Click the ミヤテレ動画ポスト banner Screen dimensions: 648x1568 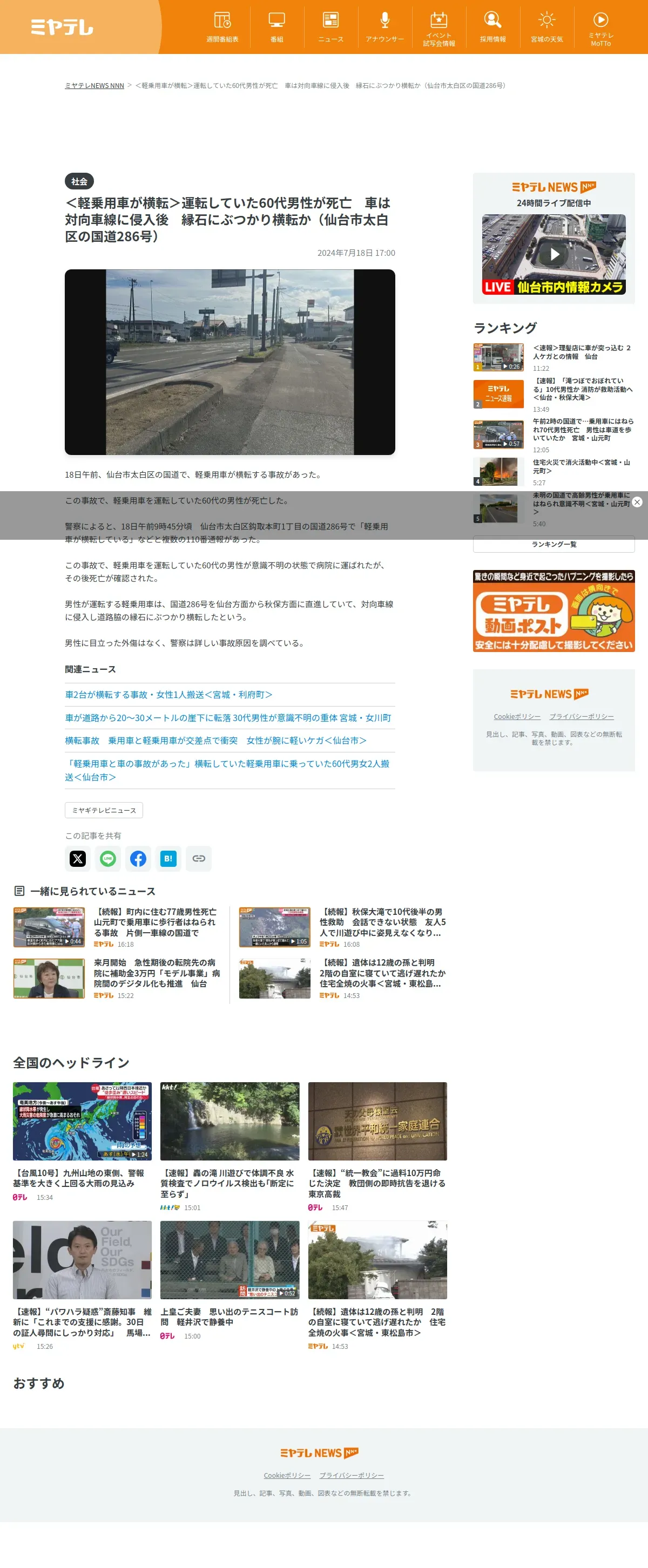(553, 610)
